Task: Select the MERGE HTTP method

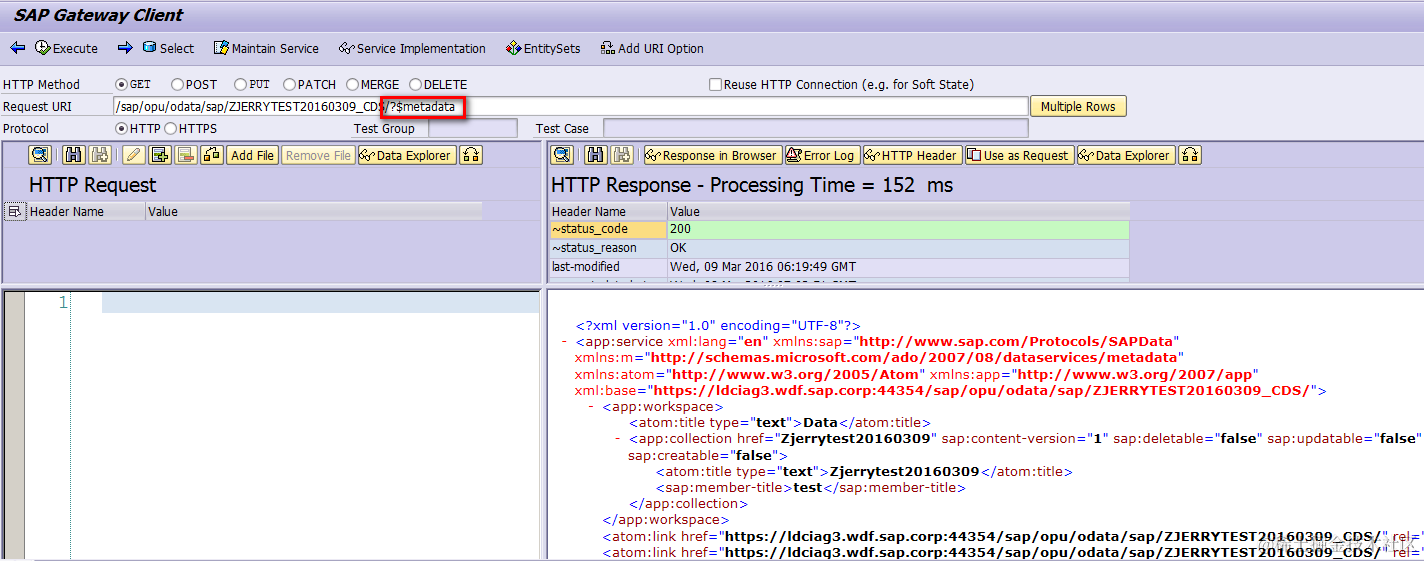Action: 353,85
